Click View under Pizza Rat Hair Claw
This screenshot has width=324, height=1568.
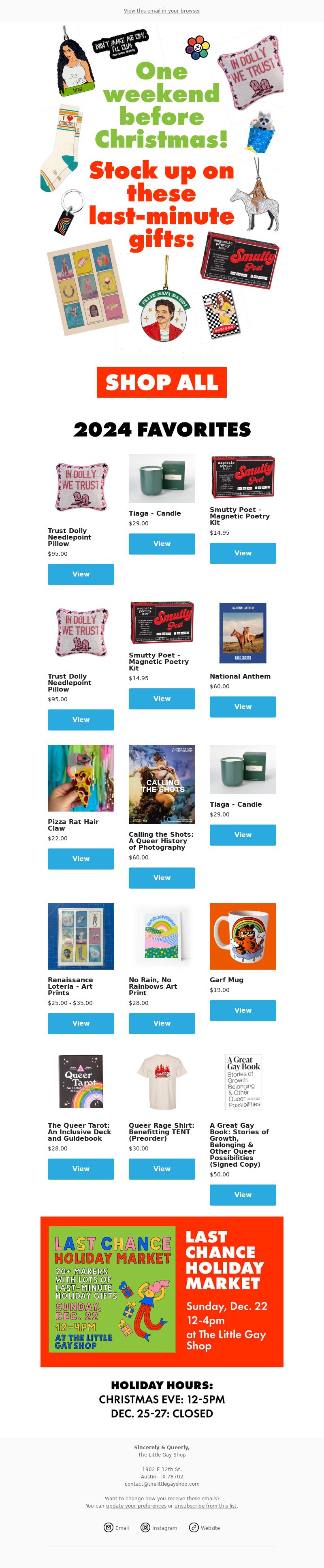tap(81, 859)
